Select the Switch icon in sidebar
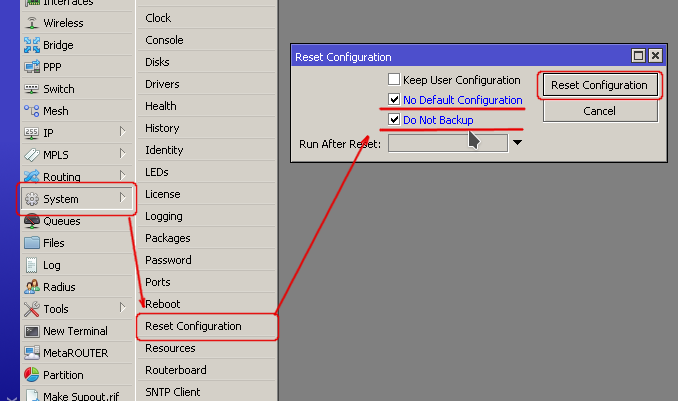This screenshot has width=678, height=401. tap(31, 89)
